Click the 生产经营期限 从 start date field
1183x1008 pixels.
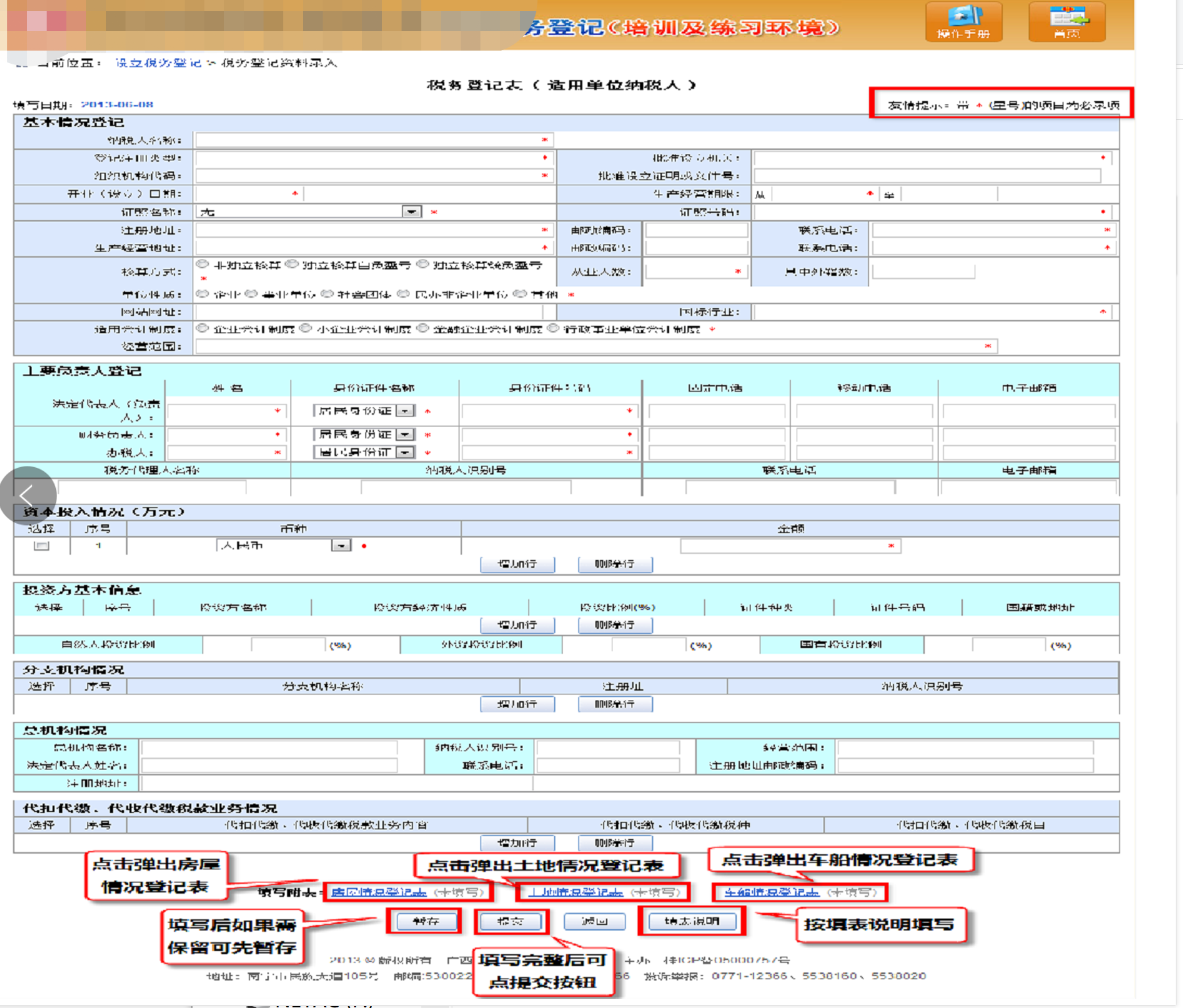tap(824, 194)
